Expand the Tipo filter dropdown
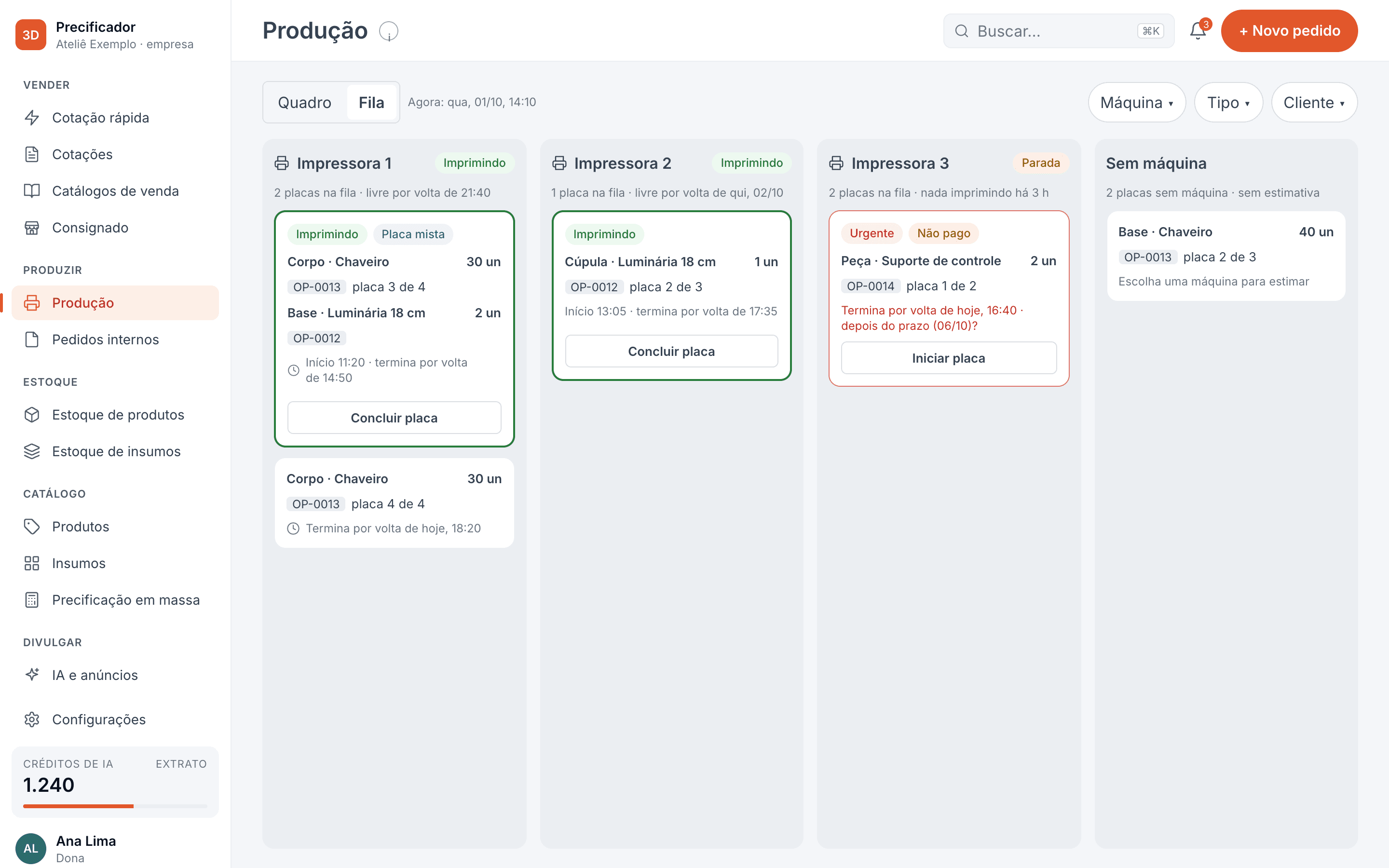This screenshot has height=868, width=1389. 1228,102
